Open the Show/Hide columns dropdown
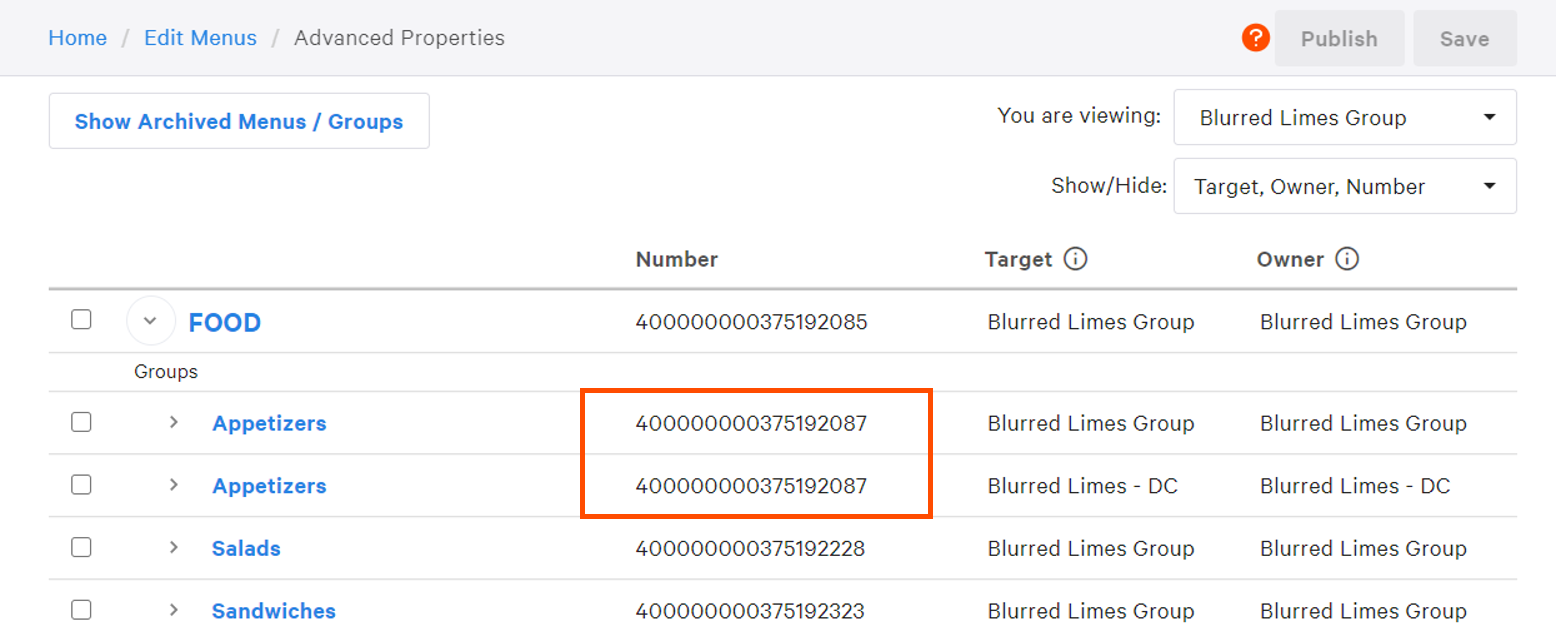 point(1344,186)
